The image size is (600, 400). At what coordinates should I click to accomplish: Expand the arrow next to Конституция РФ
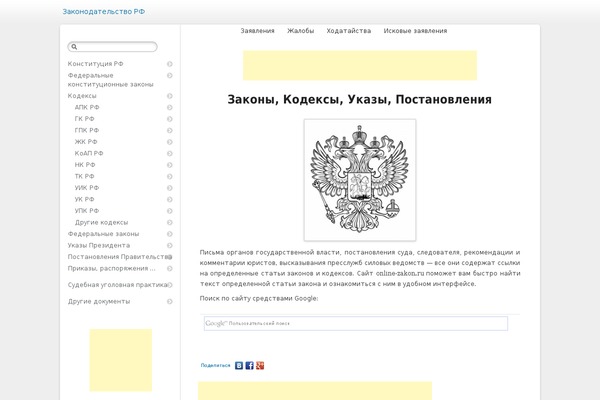click(170, 64)
